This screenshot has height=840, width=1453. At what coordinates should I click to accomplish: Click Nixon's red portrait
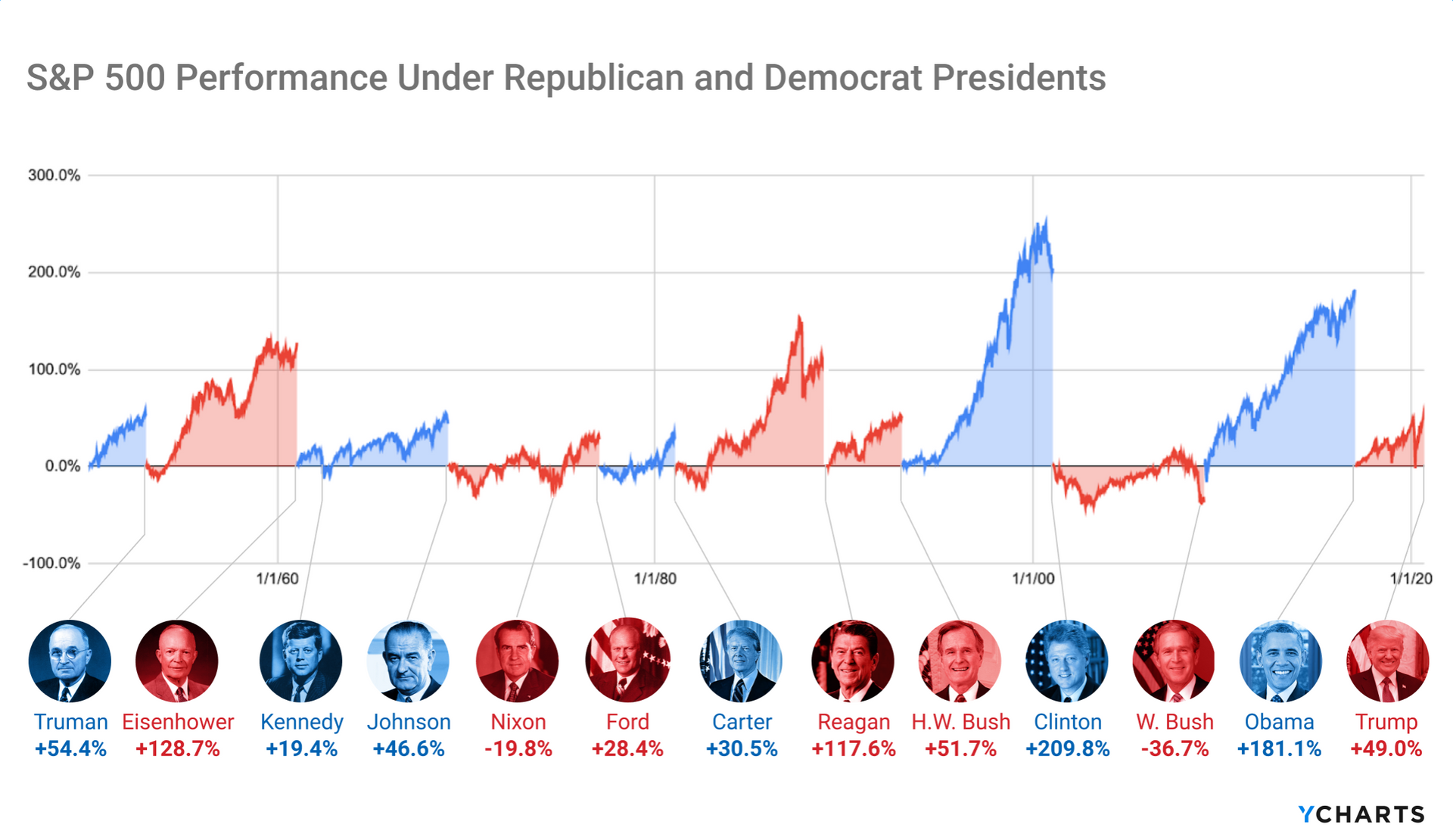point(518,661)
